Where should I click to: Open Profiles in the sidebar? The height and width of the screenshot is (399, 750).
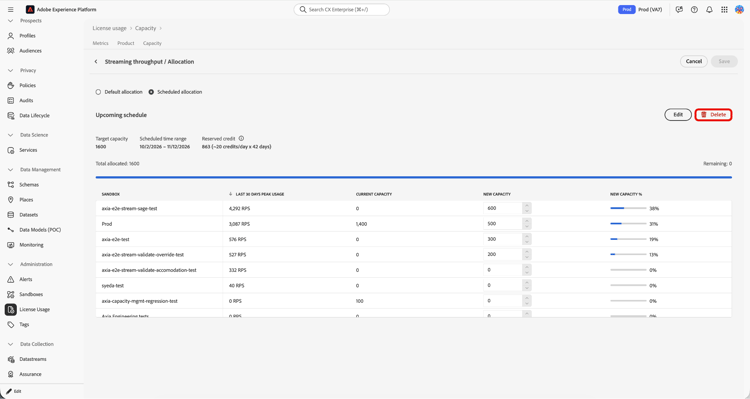click(27, 36)
